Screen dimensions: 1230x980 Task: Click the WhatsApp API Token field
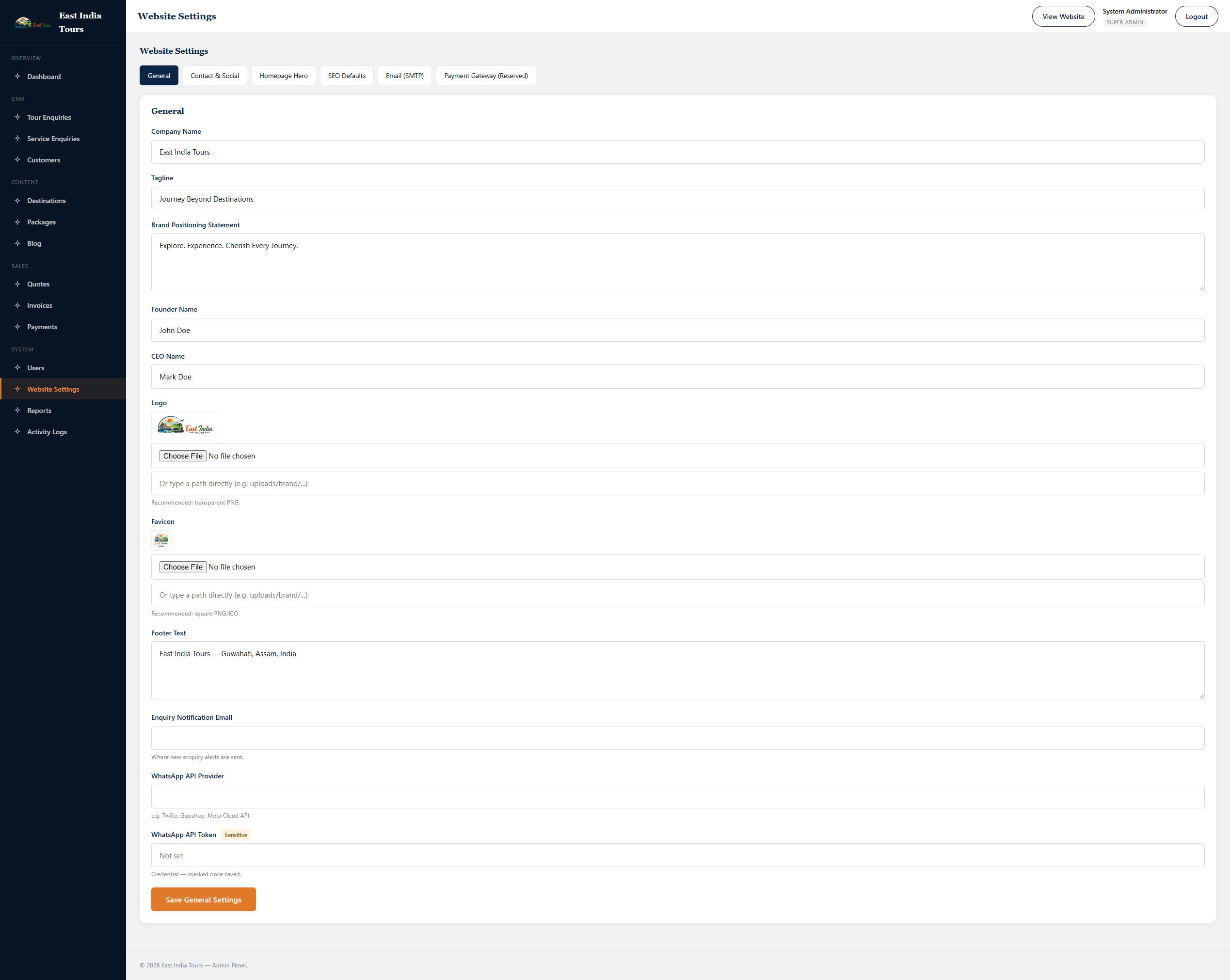[x=678, y=855]
